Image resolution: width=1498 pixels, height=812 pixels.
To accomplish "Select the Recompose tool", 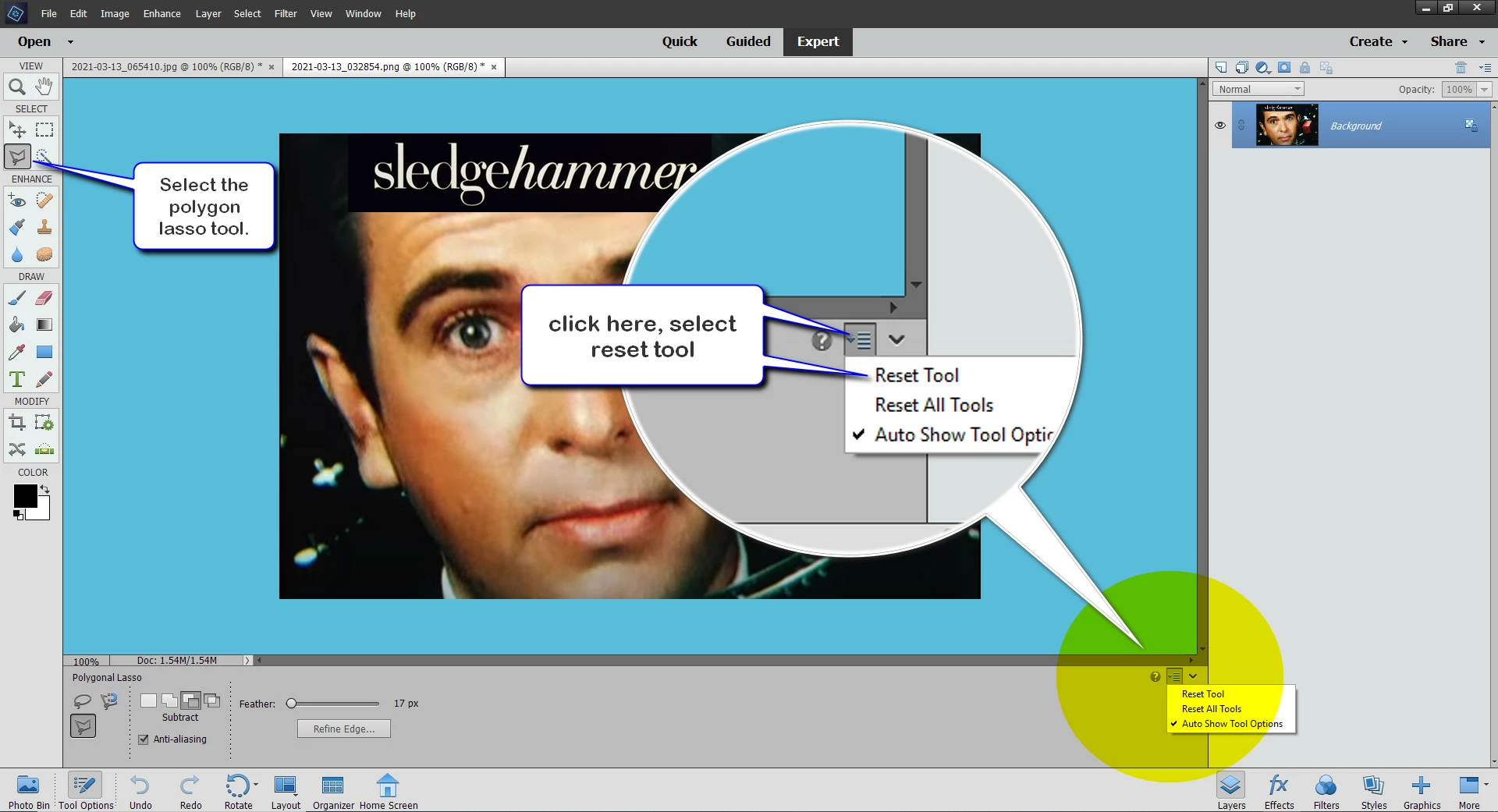I will (44, 423).
